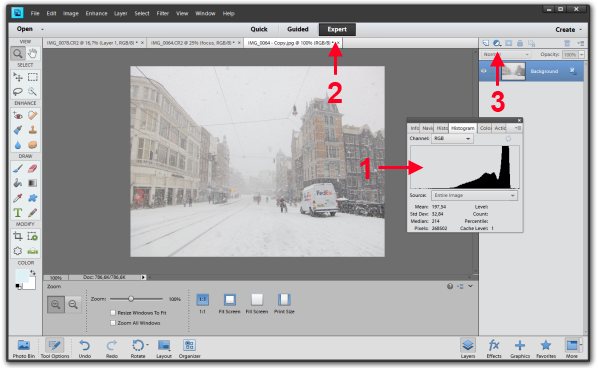Select the Gradient tool
The image size is (598, 368).
tap(33, 183)
